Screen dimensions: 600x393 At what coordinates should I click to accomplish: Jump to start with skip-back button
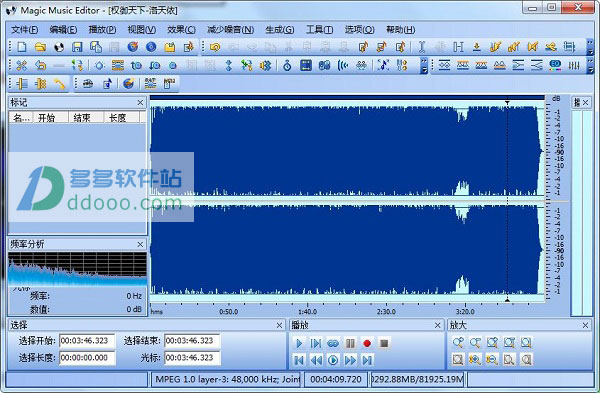299,360
